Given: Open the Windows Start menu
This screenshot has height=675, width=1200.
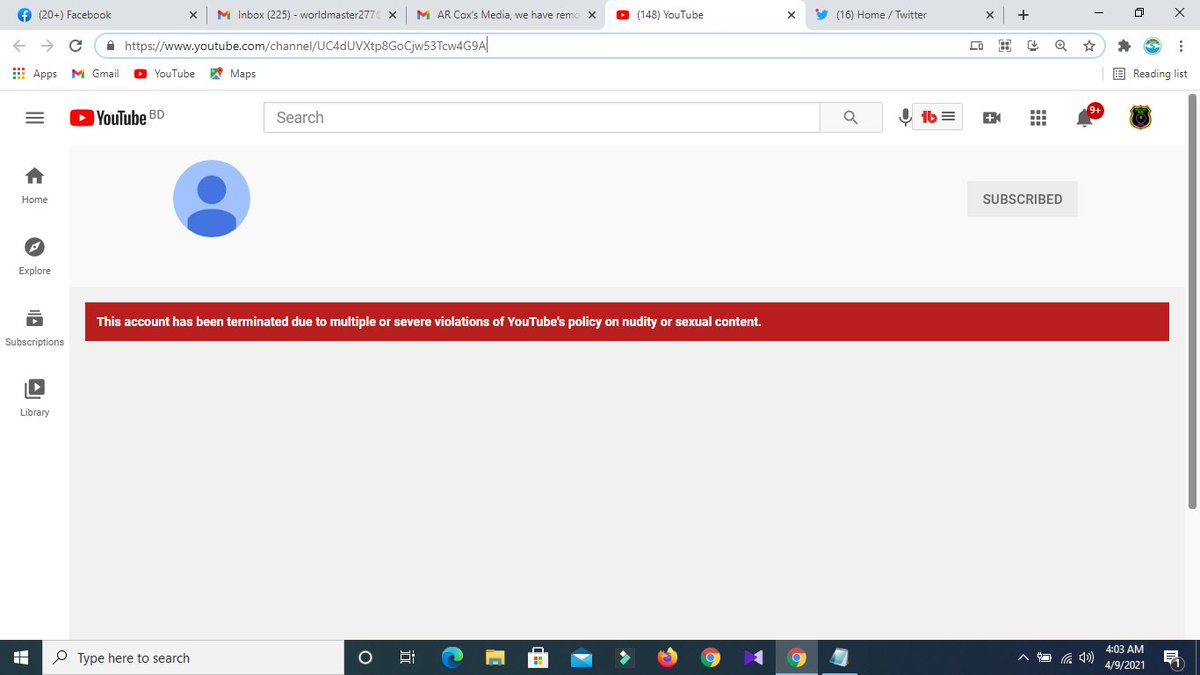Looking at the screenshot, I should [x=22, y=657].
